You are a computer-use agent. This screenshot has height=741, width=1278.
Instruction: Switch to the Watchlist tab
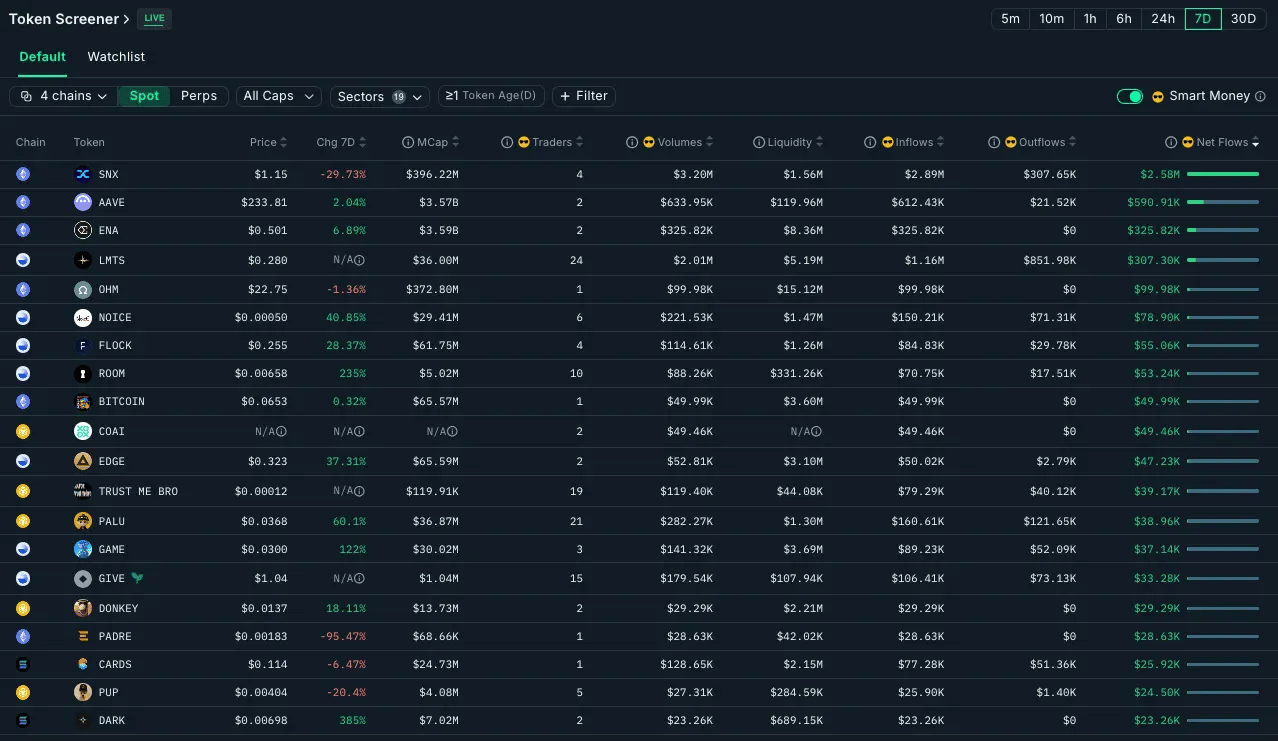pyautogui.click(x=116, y=57)
